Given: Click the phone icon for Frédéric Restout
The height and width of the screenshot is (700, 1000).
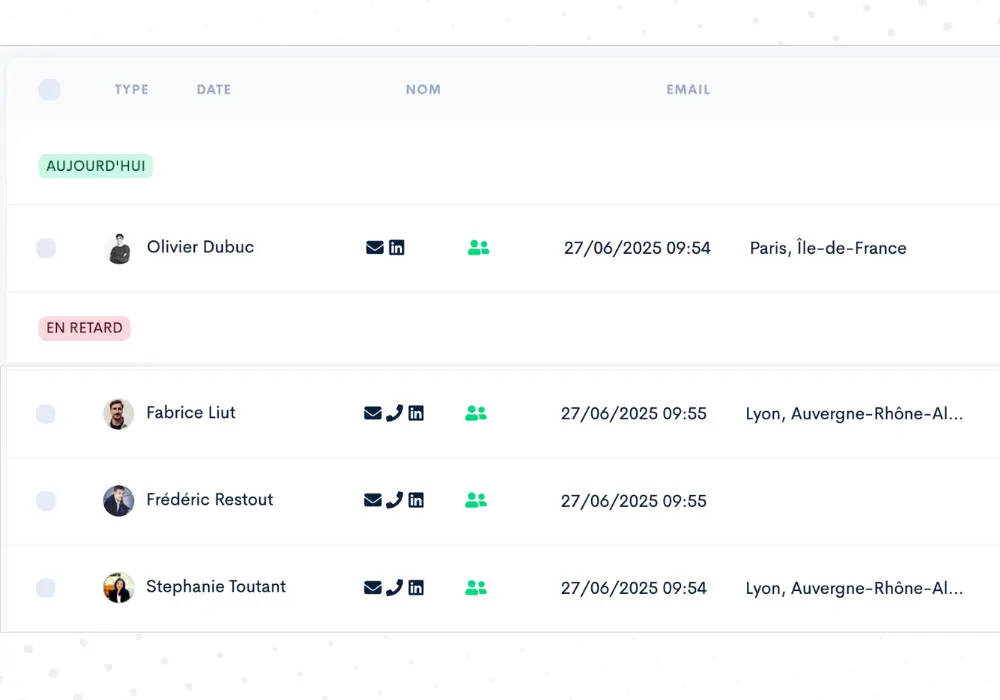Looking at the screenshot, I should click(x=395, y=500).
